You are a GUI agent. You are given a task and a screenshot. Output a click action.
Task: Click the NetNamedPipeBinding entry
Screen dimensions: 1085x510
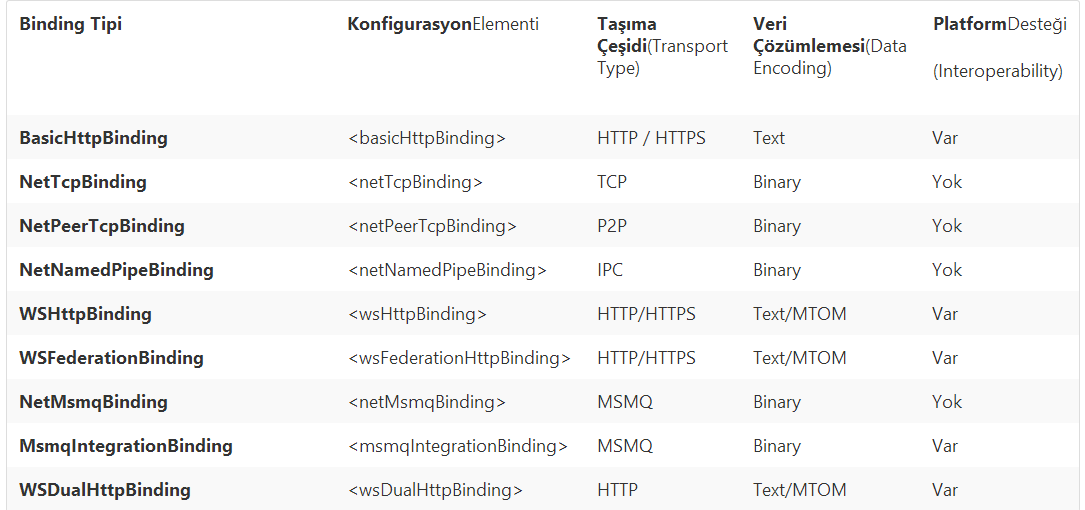pyautogui.click(x=116, y=270)
